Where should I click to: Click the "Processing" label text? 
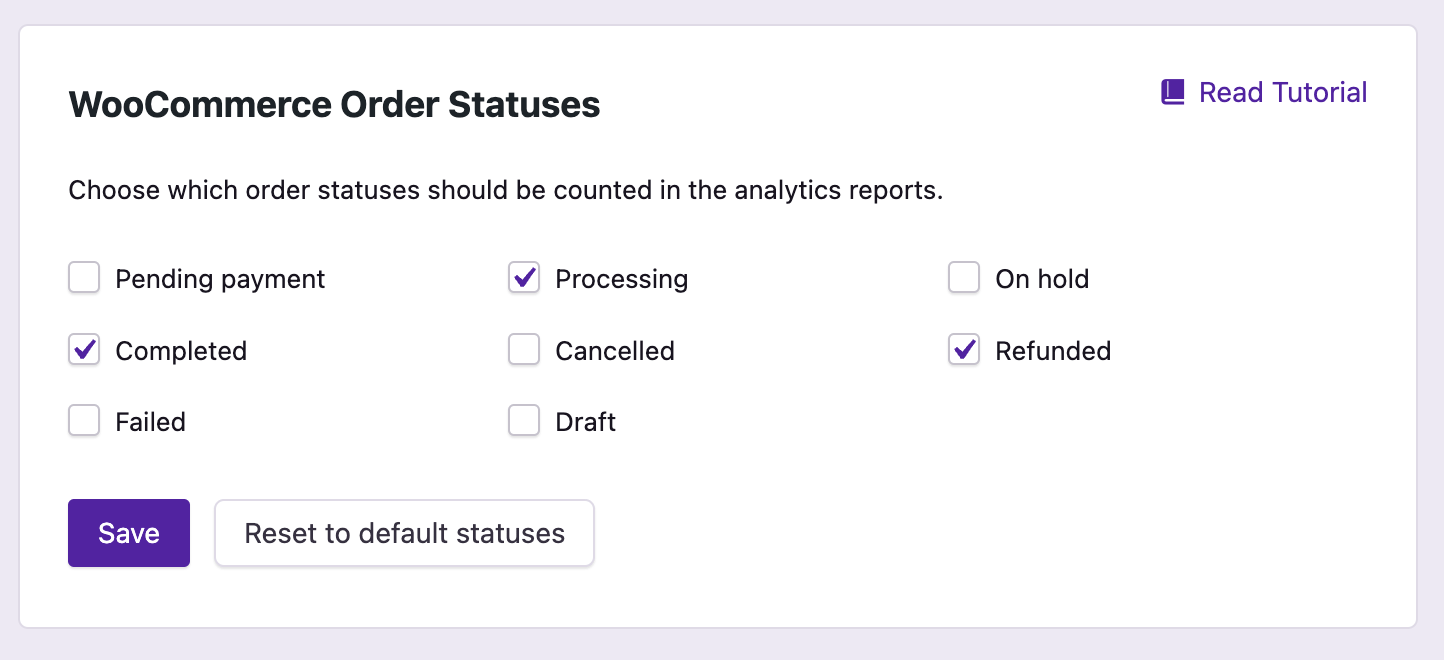(x=621, y=279)
